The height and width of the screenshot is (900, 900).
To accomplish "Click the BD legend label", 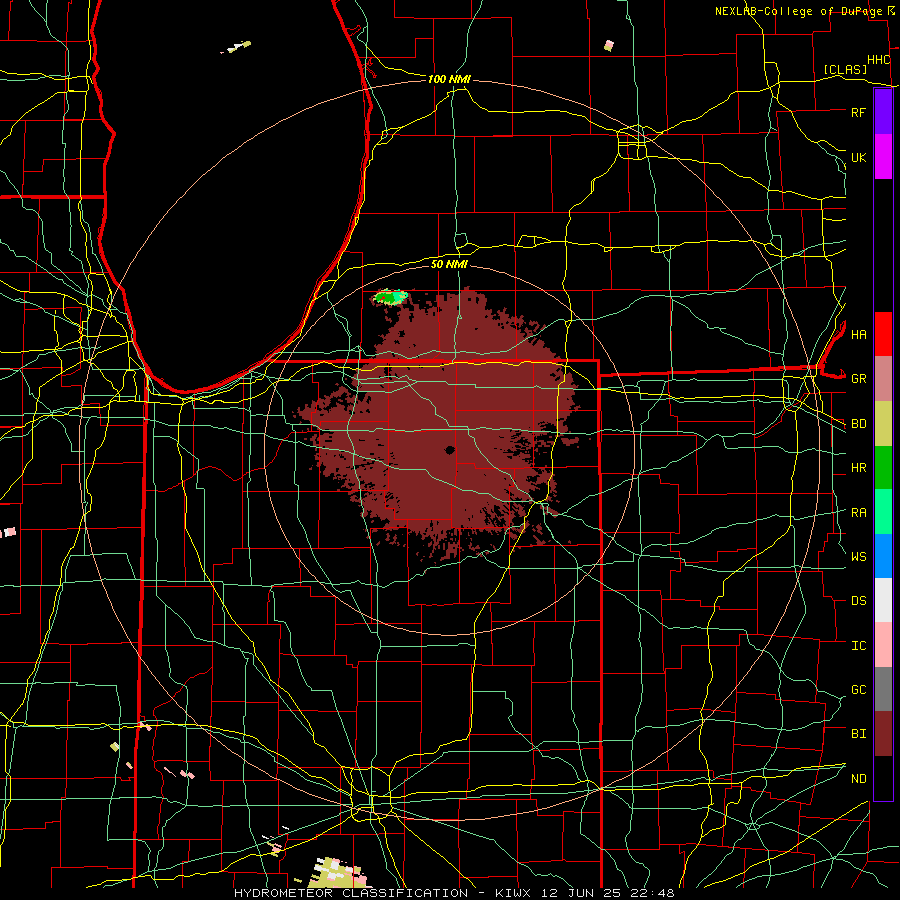I will [x=858, y=424].
